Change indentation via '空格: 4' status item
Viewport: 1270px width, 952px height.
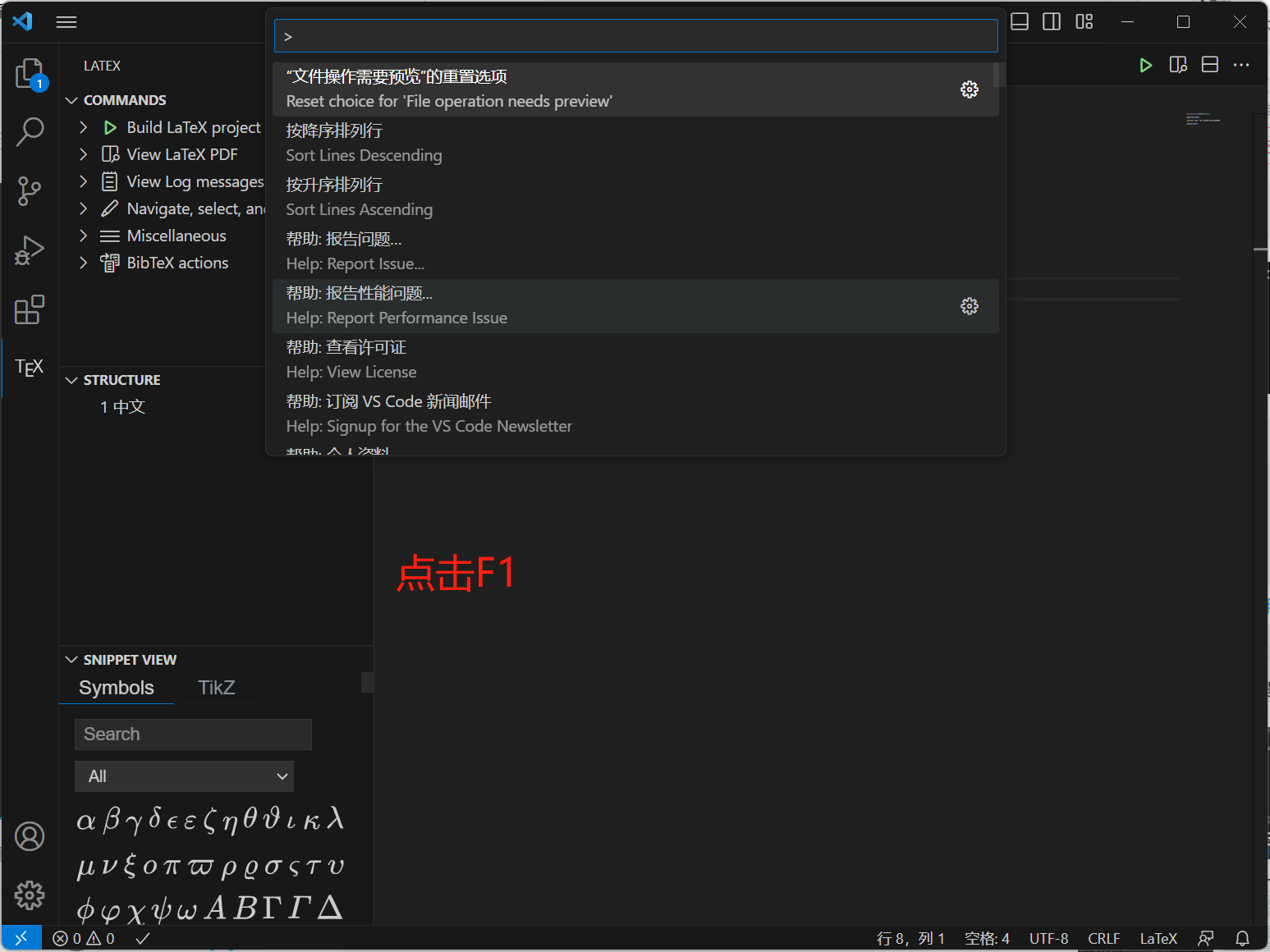(987, 938)
